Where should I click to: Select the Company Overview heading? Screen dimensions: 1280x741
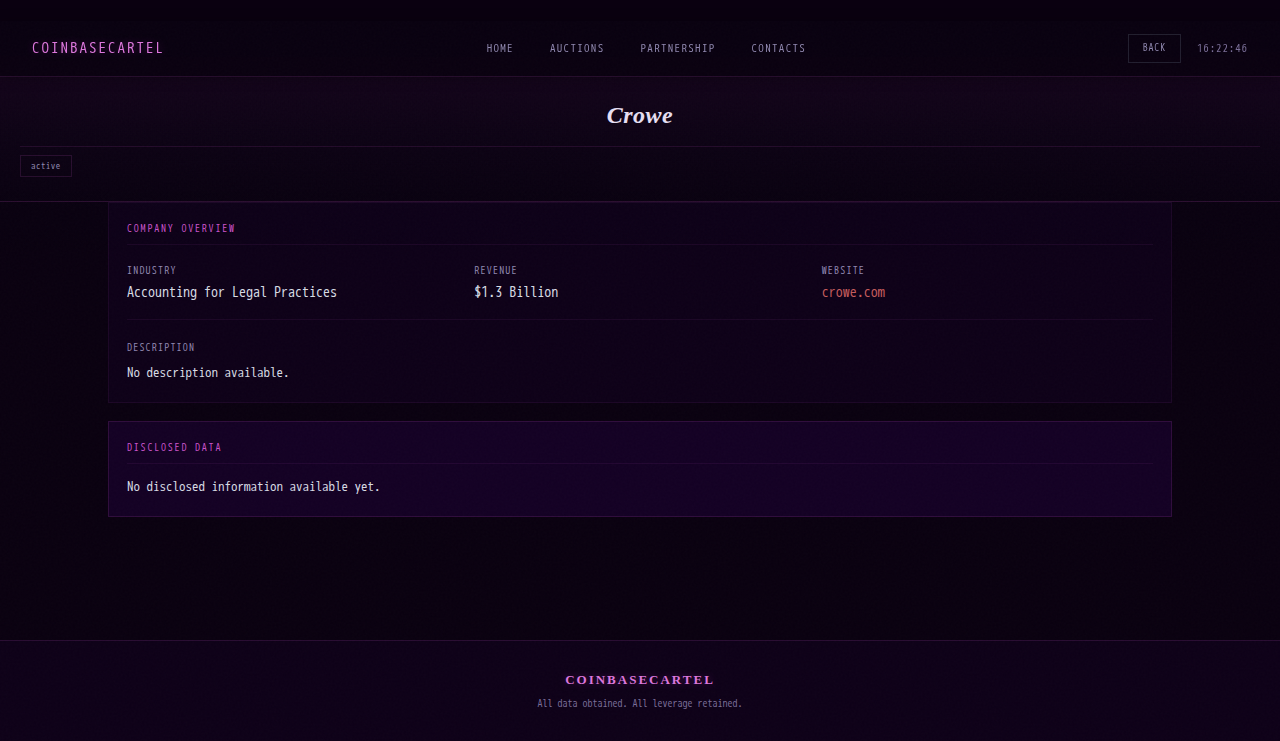click(181, 228)
